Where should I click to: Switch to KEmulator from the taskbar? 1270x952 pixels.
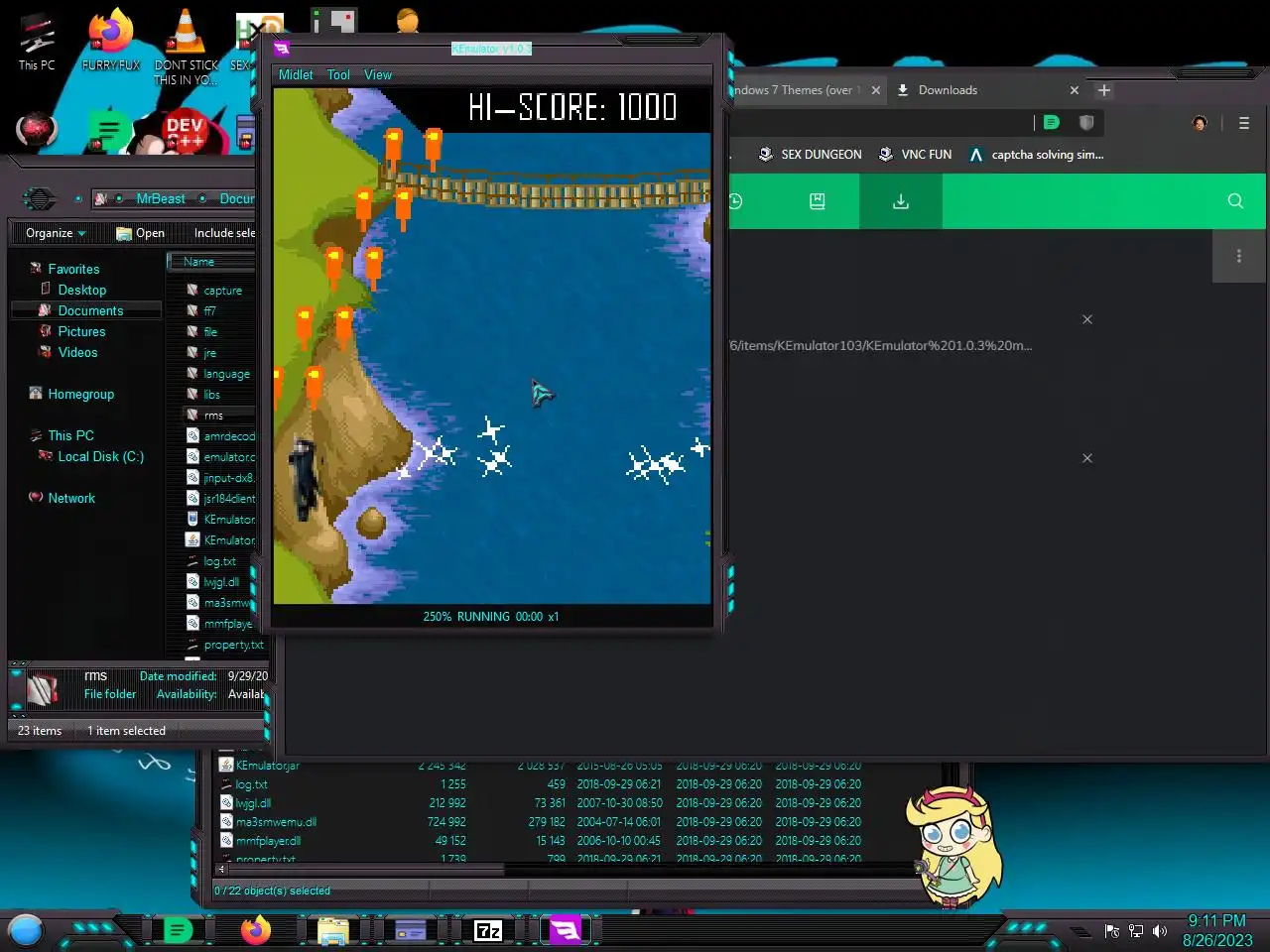click(x=565, y=930)
